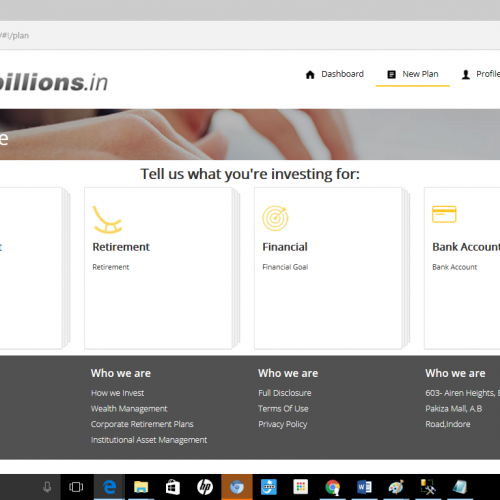This screenshot has height=500, width=500.
Task: Click the New Plan document icon
Action: tap(392, 74)
